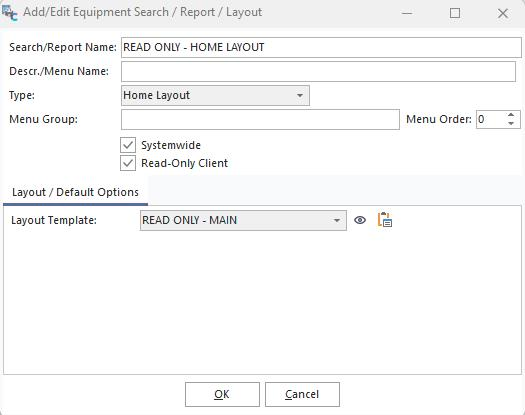The height and width of the screenshot is (415, 525).
Task: Close the dialog with the X button
Action: coord(503,13)
